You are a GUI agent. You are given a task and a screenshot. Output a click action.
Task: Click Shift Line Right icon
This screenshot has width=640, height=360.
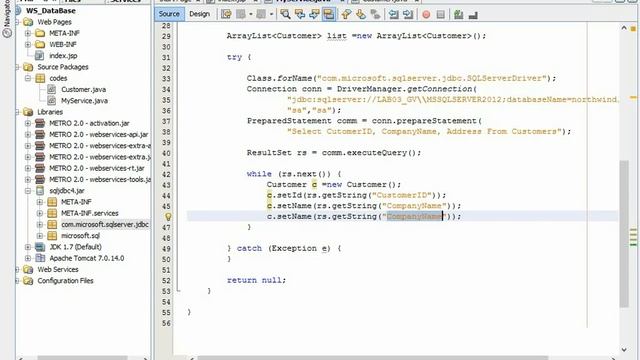pyautogui.click(x=408, y=15)
